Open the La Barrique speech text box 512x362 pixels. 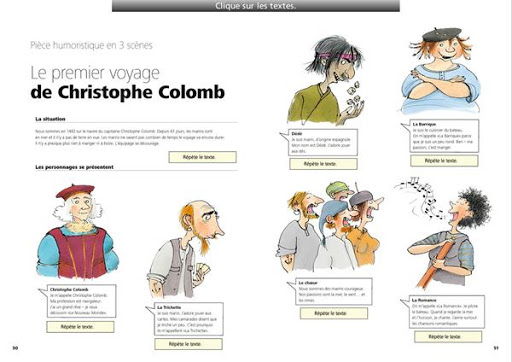444,136
